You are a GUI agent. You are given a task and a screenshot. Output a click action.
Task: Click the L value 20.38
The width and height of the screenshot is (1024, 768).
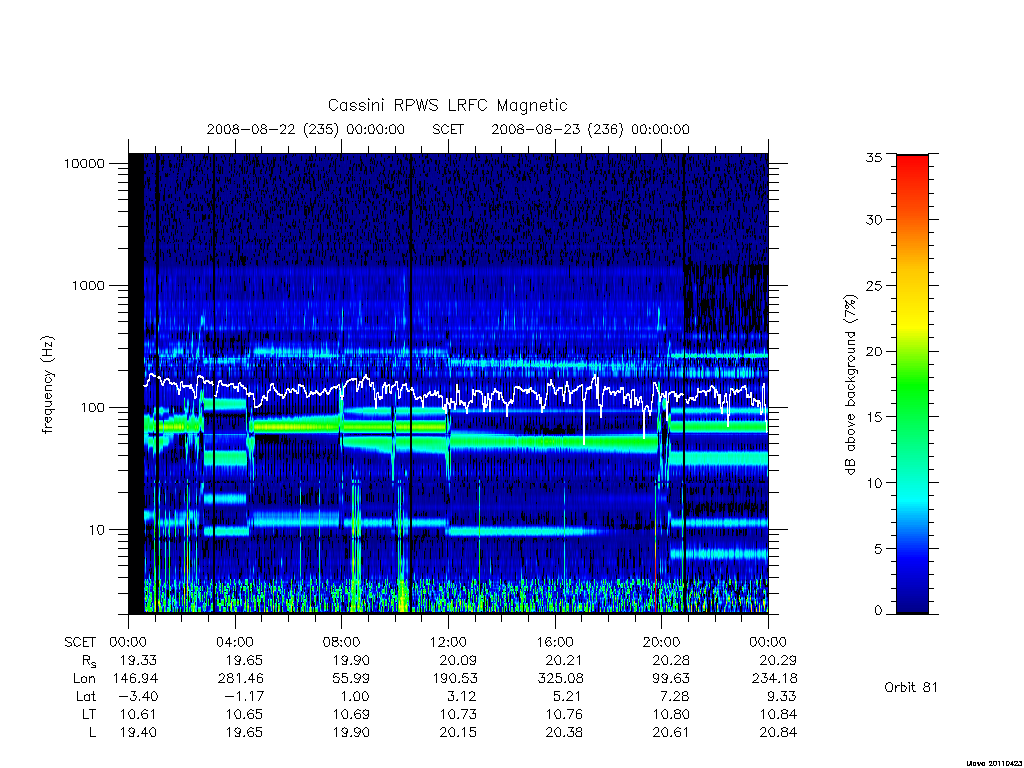pyautogui.click(x=565, y=733)
